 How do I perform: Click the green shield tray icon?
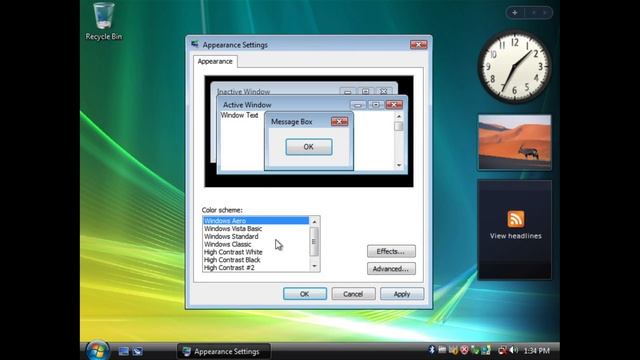[x=475, y=350]
